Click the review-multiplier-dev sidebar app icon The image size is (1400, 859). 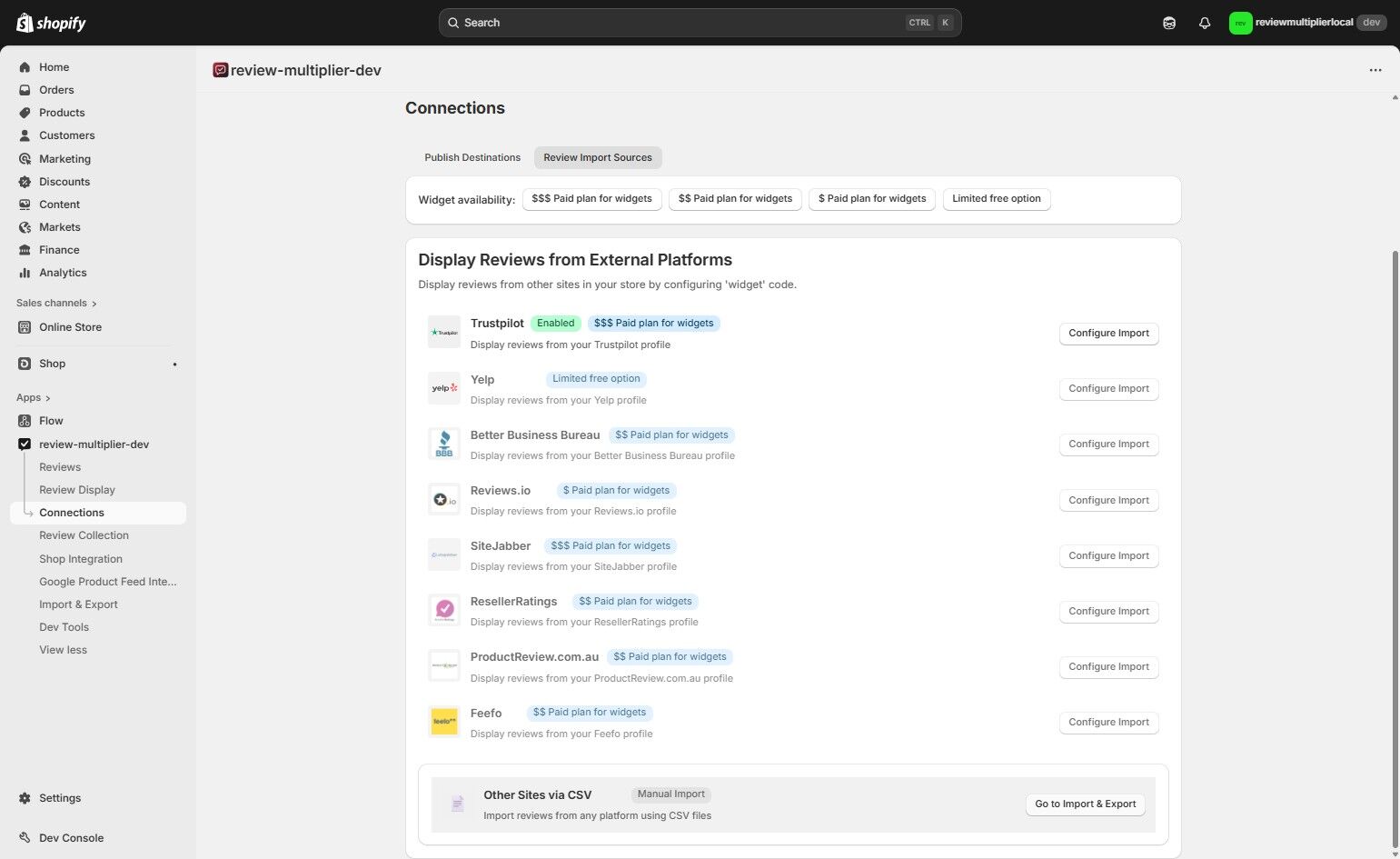(x=25, y=444)
